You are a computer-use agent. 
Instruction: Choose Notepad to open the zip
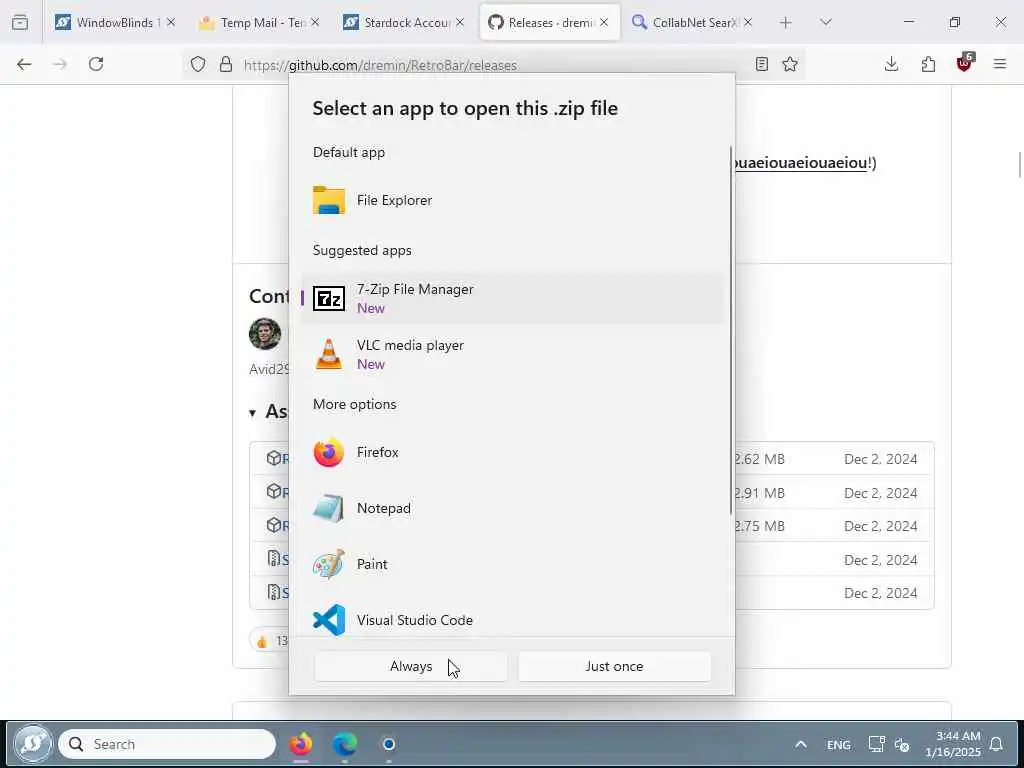[513, 508]
